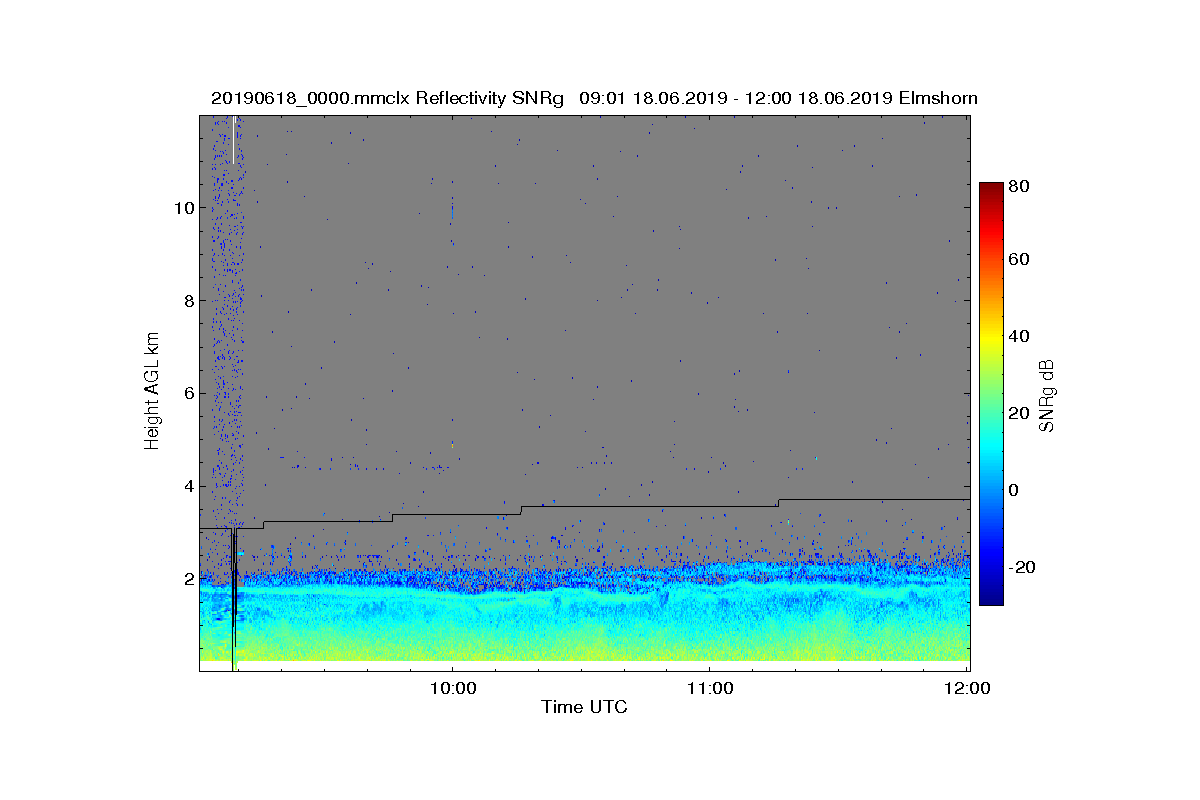
Task: Click the colorbar tick label '0'
Action: pos(1016,490)
